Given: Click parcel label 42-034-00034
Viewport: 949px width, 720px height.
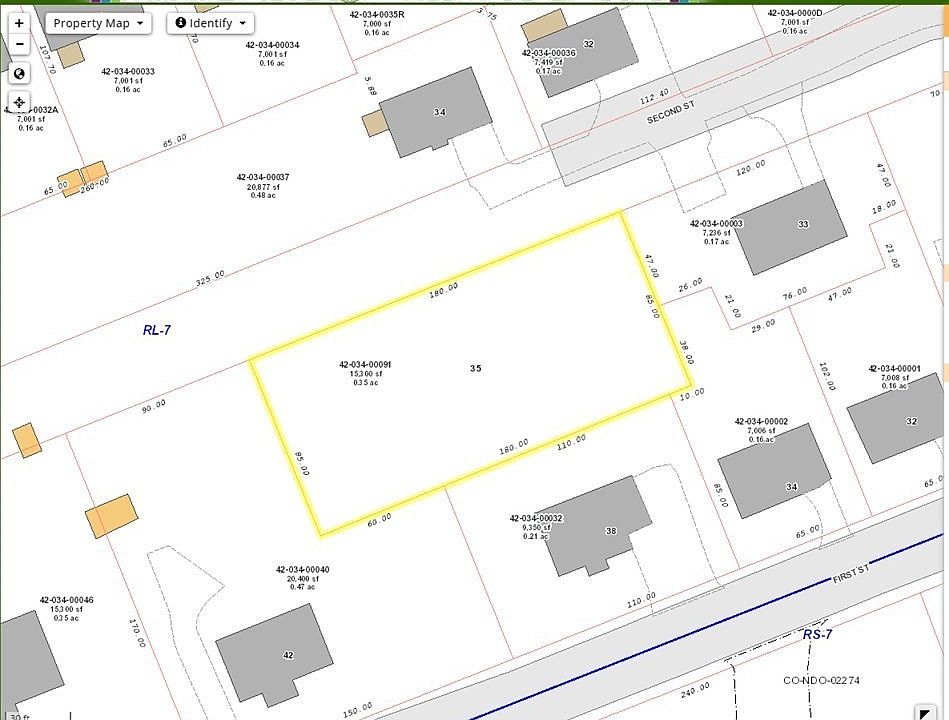Looking at the screenshot, I should coord(272,45).
